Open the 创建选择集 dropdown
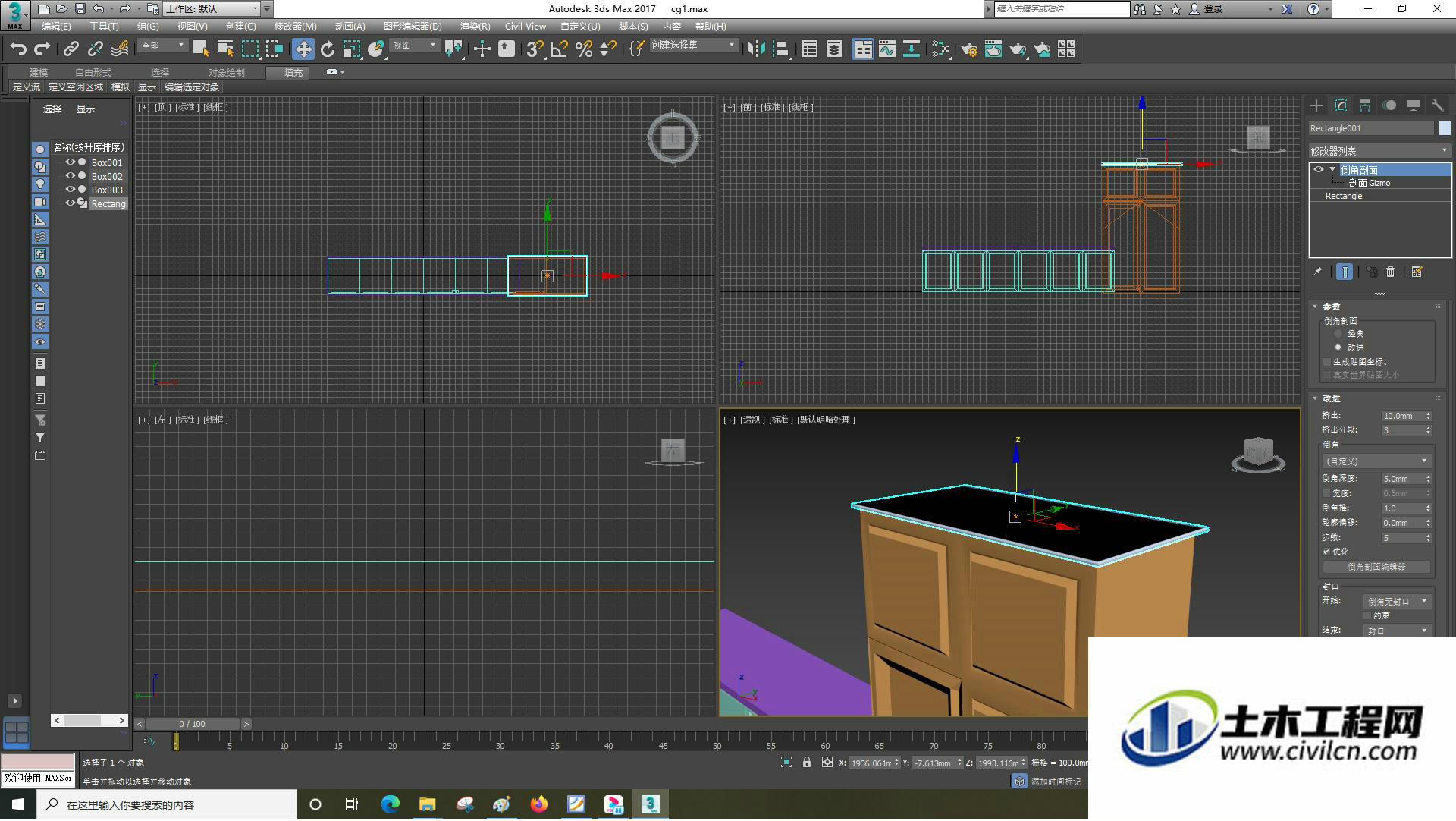 [693, 46]
